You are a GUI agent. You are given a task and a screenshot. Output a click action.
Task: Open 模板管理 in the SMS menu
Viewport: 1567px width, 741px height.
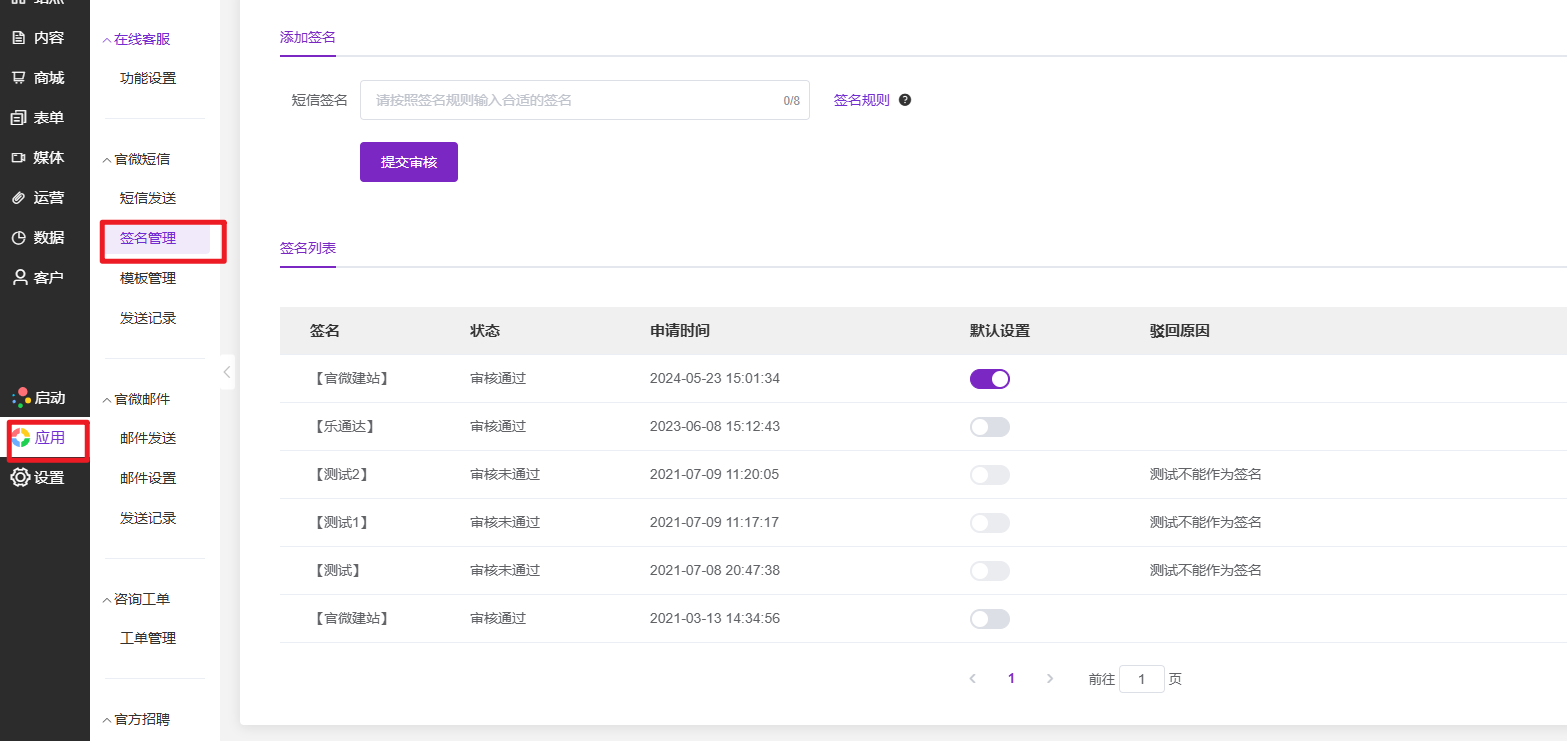point(148,278)
